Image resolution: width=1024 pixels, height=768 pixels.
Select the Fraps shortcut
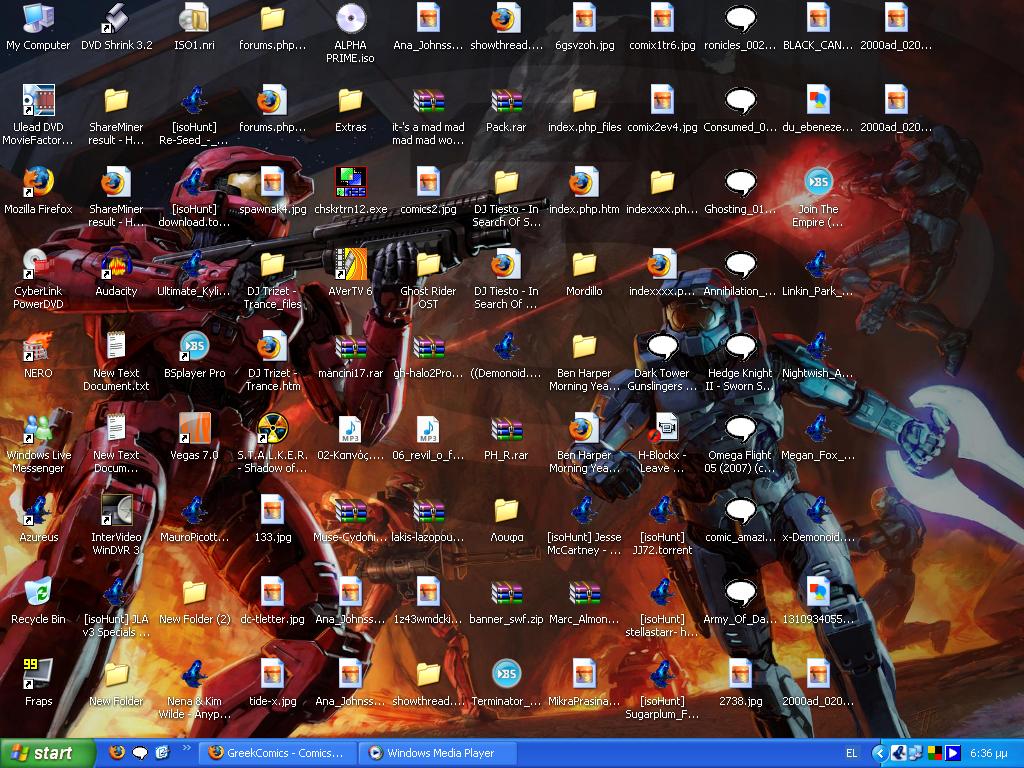click(x=38, y=683)
